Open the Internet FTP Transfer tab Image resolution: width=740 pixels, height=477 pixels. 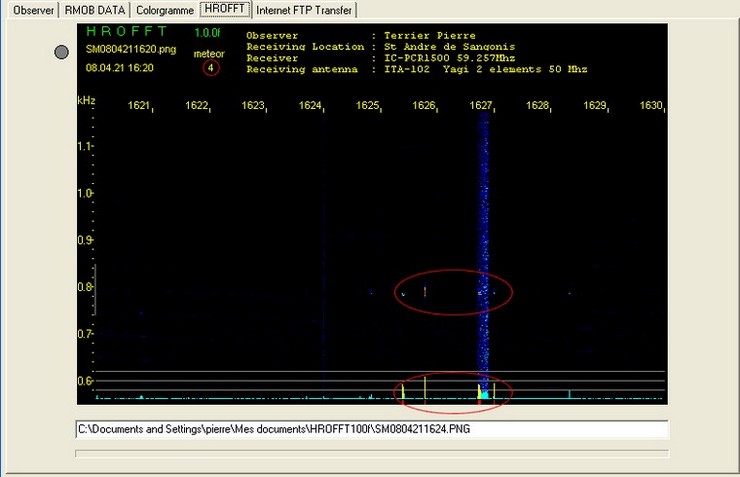304,10
